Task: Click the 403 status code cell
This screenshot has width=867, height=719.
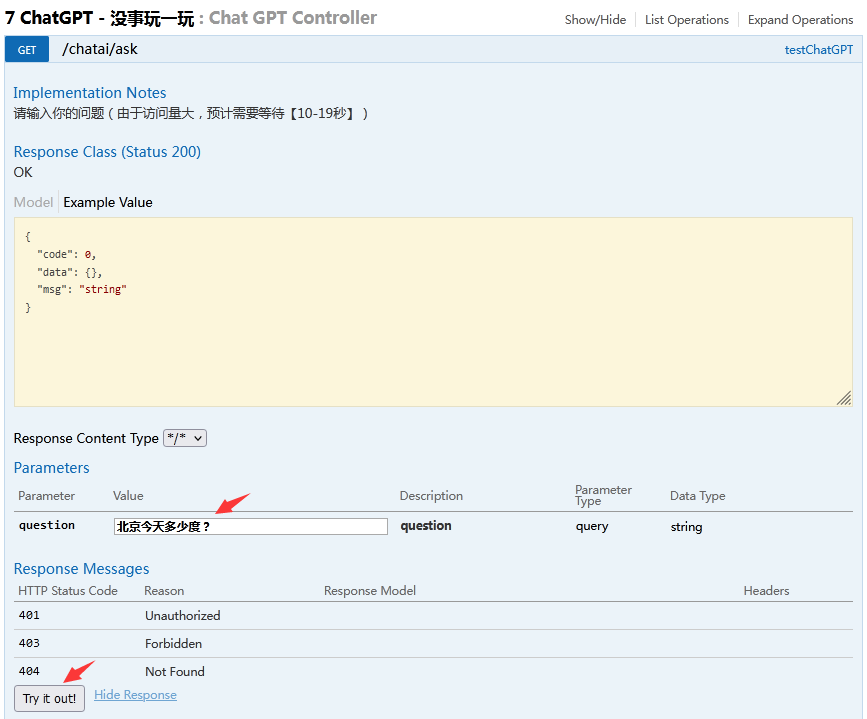Action: [x=29, y=643]
